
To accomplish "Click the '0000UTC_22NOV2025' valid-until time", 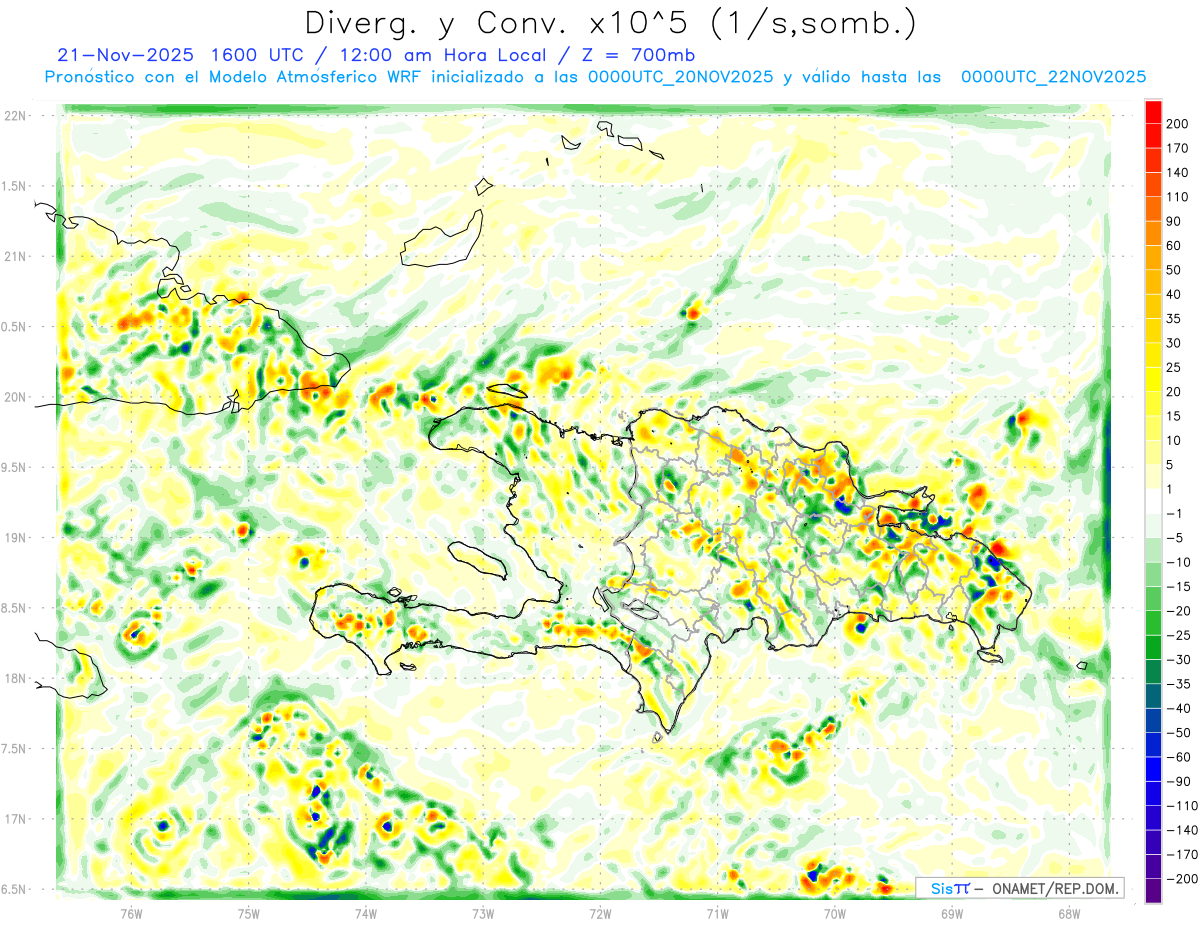I will click(1053, 77).
